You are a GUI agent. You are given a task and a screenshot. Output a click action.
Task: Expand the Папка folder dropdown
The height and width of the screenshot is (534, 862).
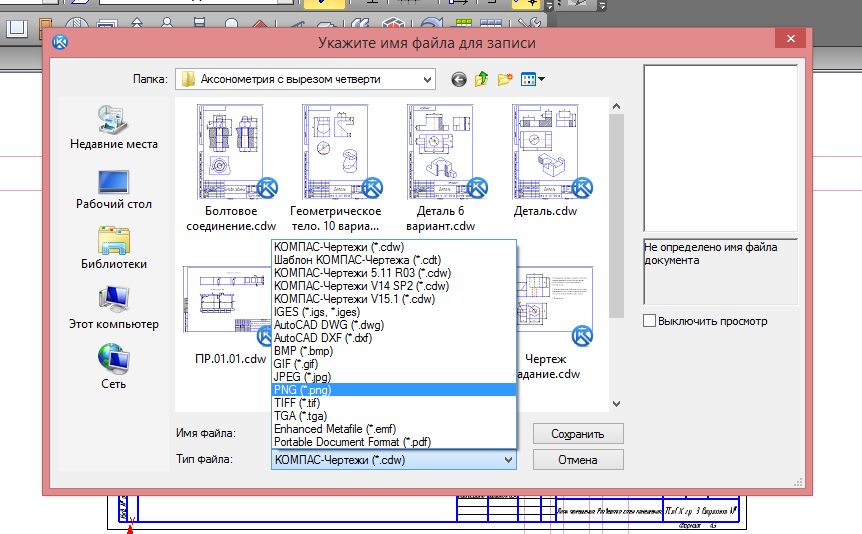[x=427, y=79]
